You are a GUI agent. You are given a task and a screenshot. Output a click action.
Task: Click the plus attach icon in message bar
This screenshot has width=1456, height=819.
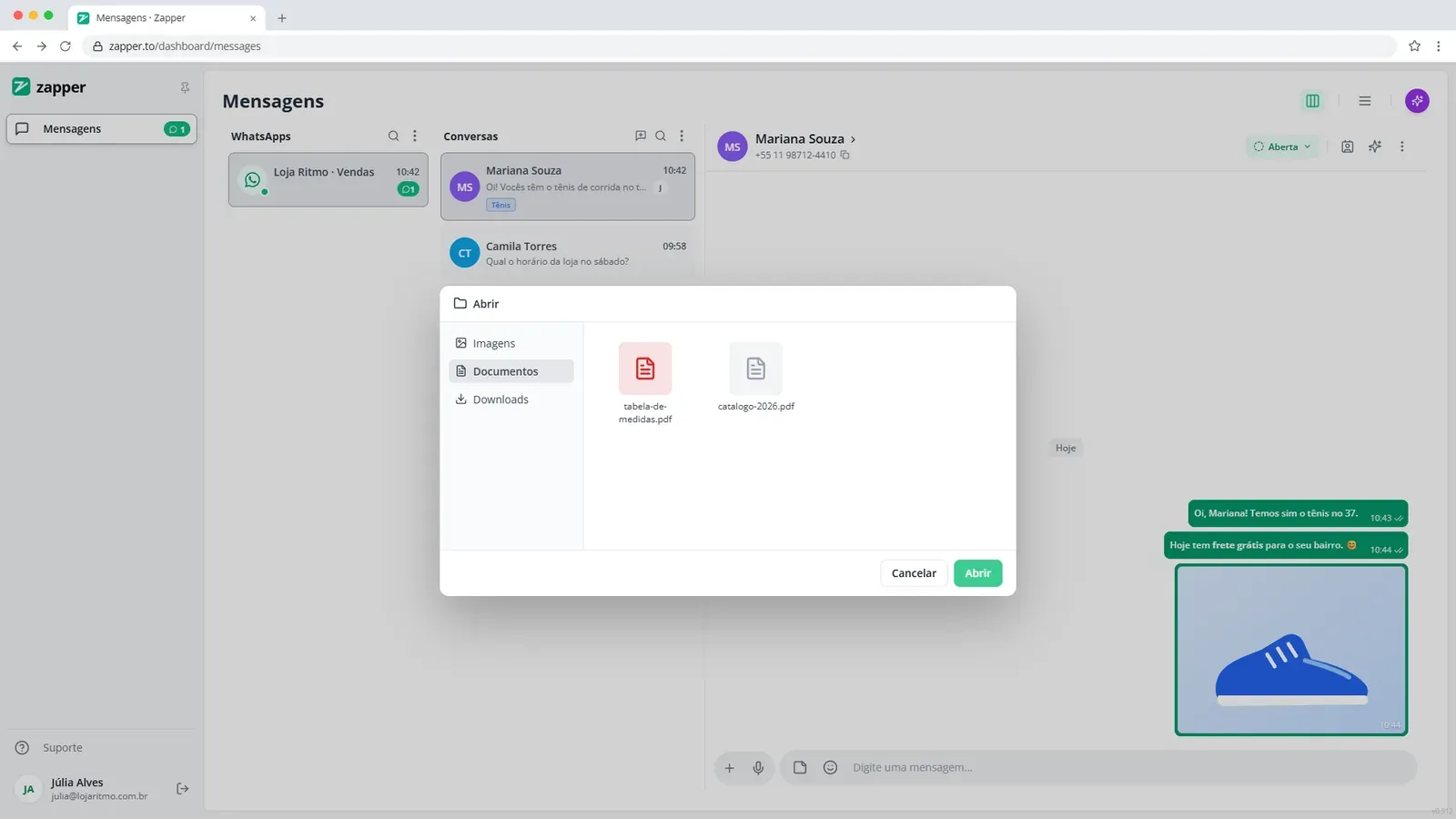(x=729, y=768)
